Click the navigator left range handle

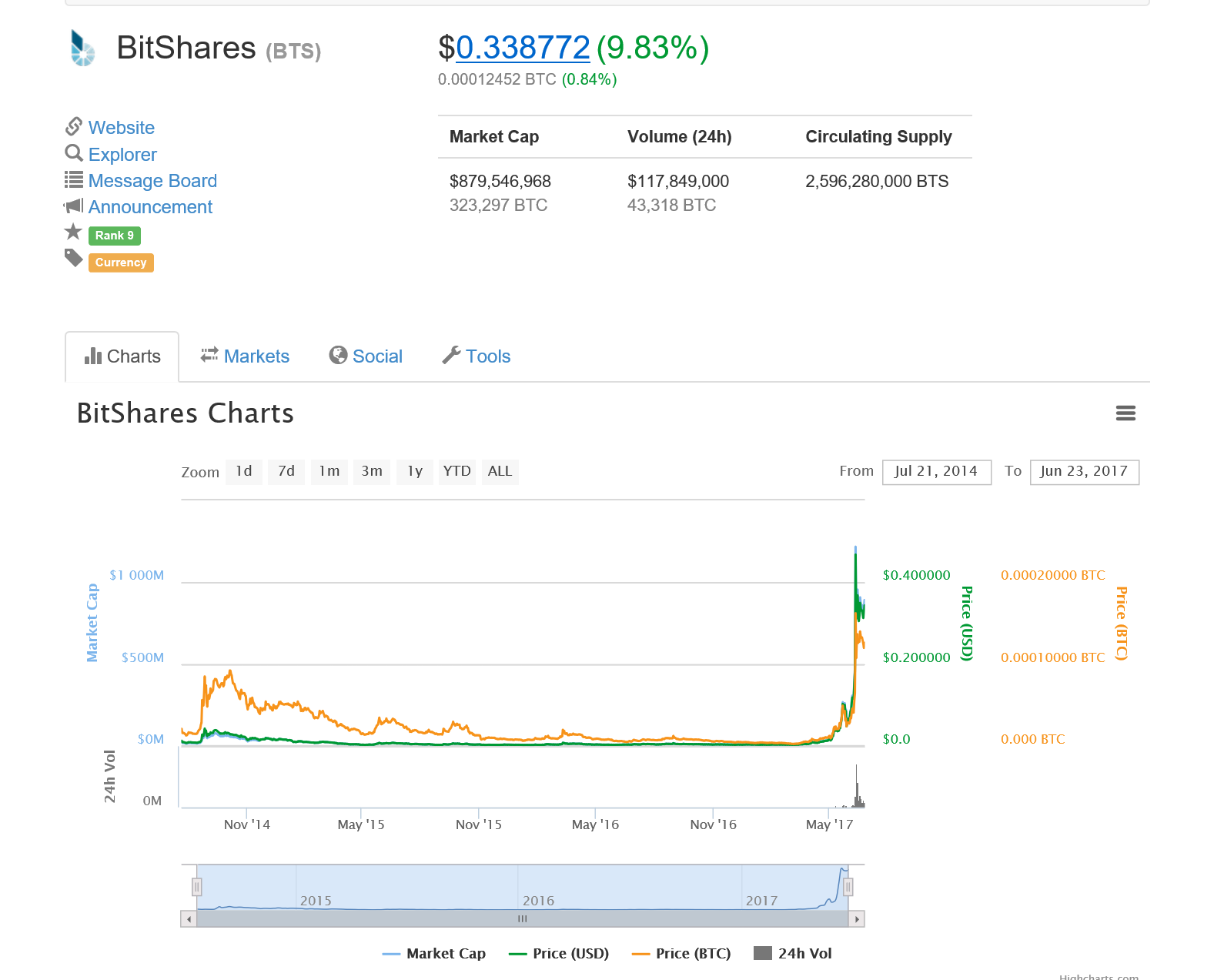(197, 888)
